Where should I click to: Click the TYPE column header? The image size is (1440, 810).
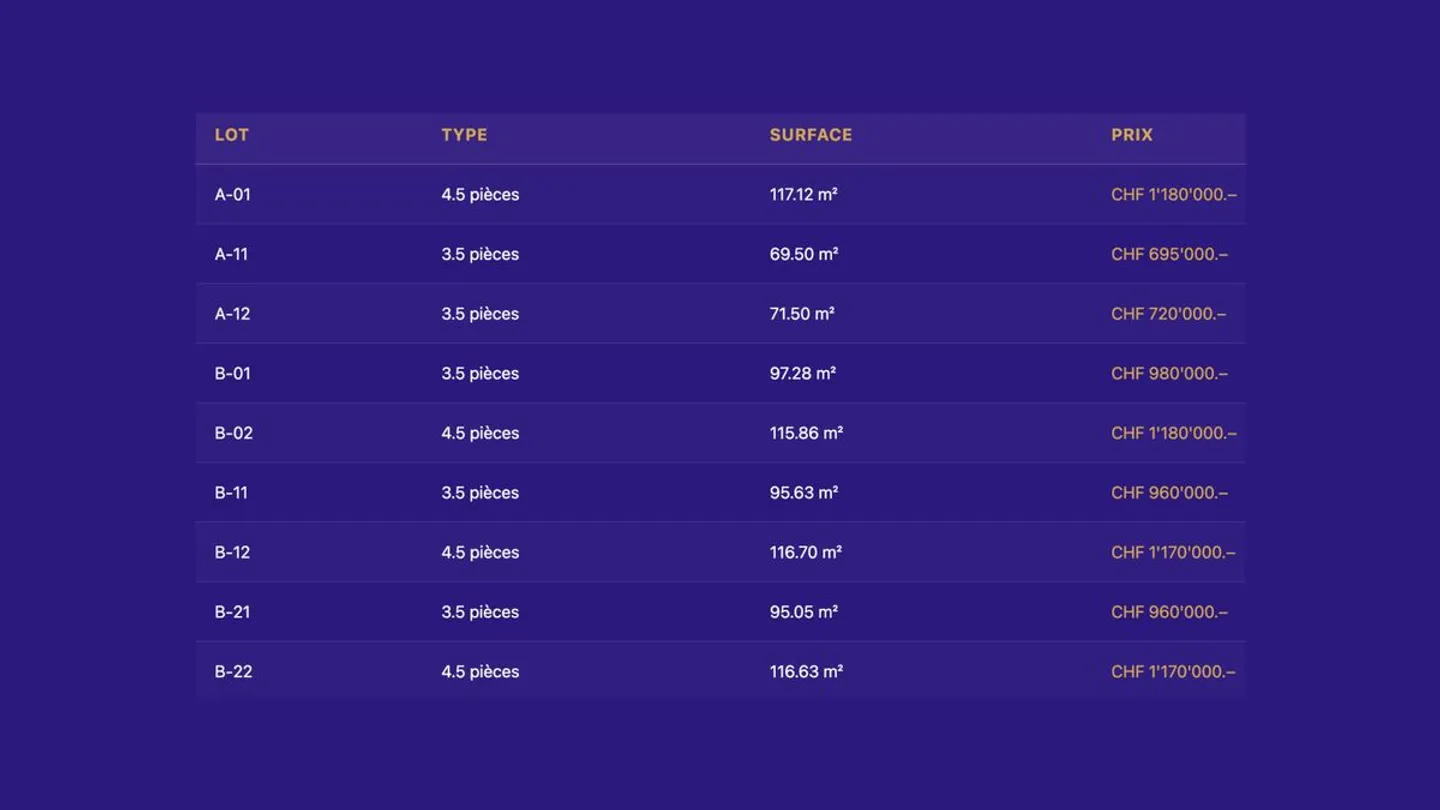pyautogui.click(x=464, y=135)
